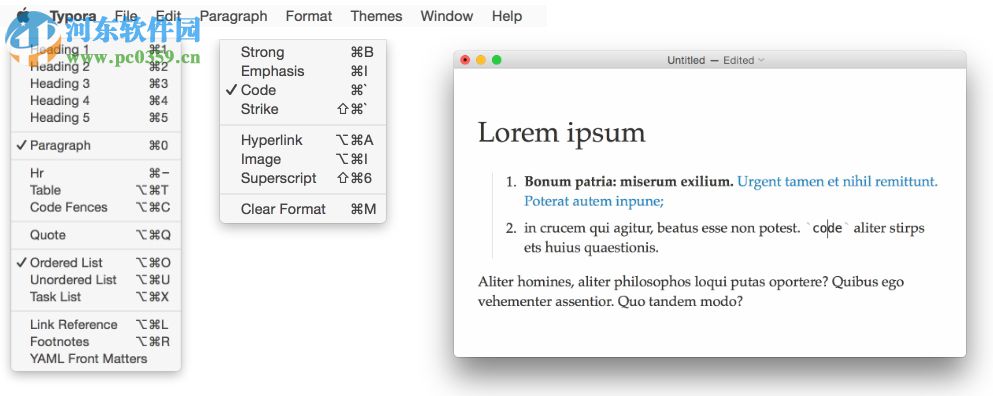Open the Themes menu
Viewport: 993px width, 396px height.
tap(376, 16)
